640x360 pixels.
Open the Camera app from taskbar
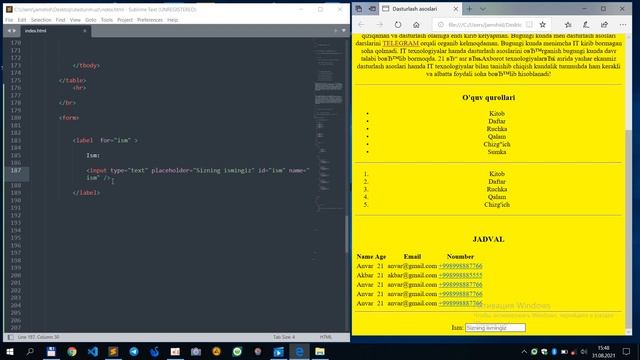(x=196, y=351)
